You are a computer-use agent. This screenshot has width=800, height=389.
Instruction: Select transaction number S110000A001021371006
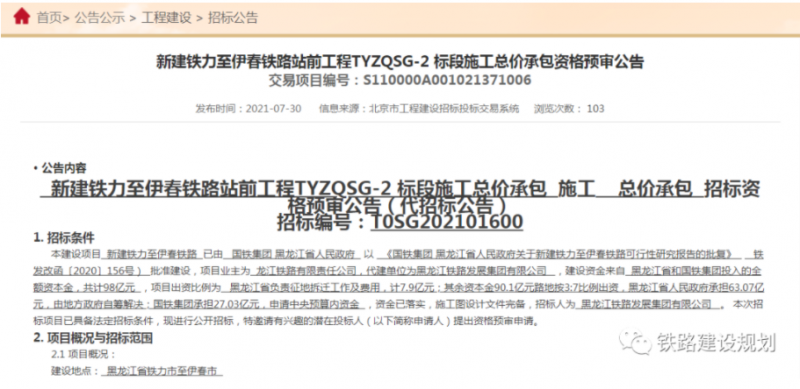(x=447, y=80)
